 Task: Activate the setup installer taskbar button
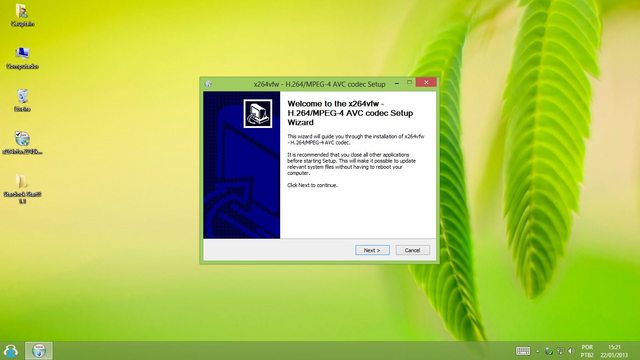pos(39,351)
